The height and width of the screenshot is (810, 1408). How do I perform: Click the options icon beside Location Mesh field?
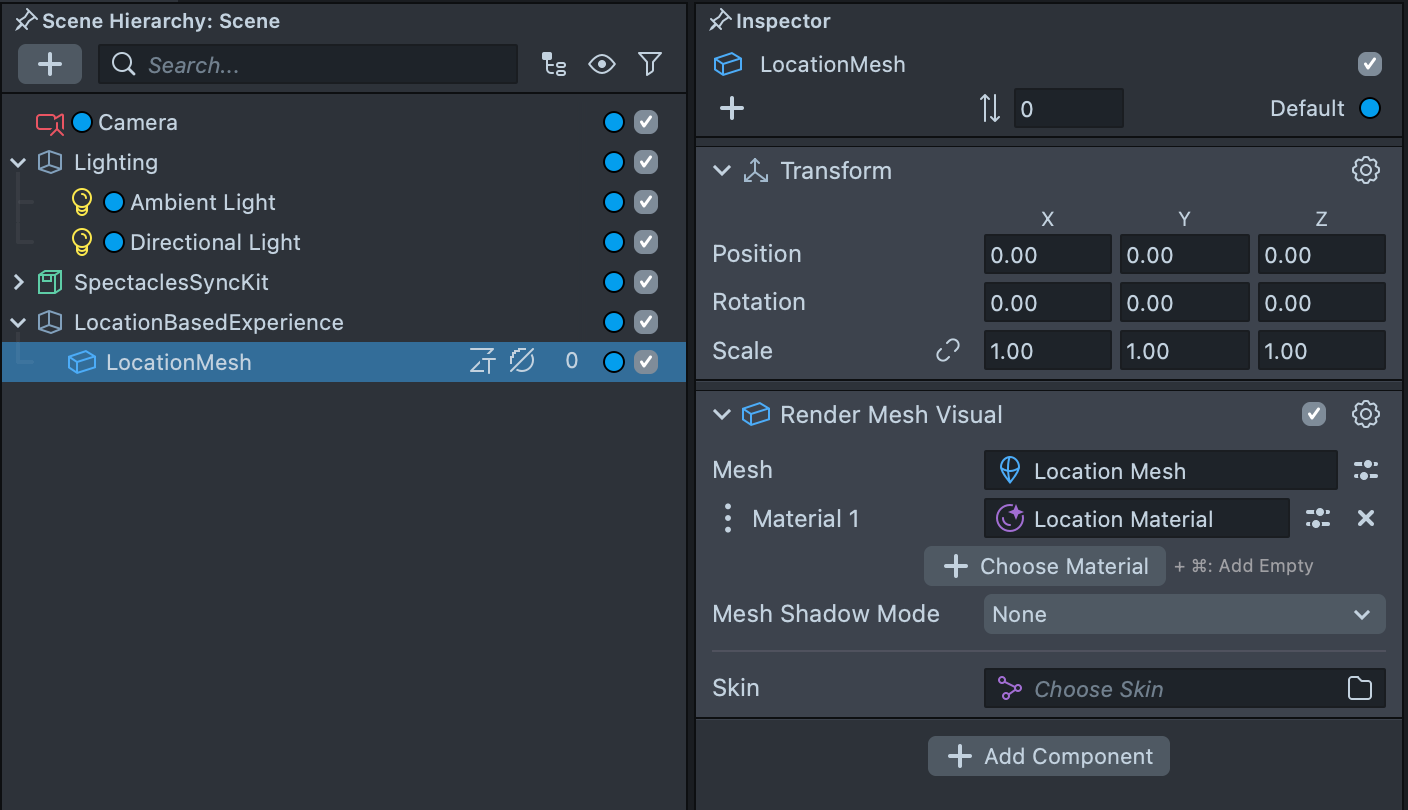(x=1365, y=470)
